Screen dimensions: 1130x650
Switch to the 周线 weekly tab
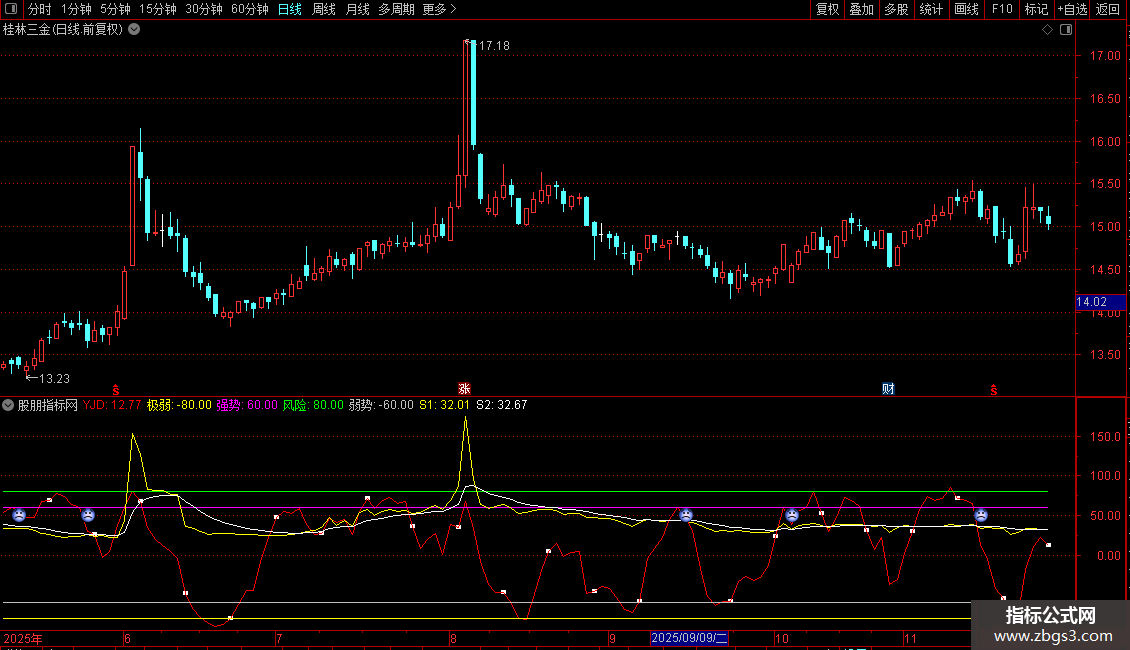tap(324, 10)
